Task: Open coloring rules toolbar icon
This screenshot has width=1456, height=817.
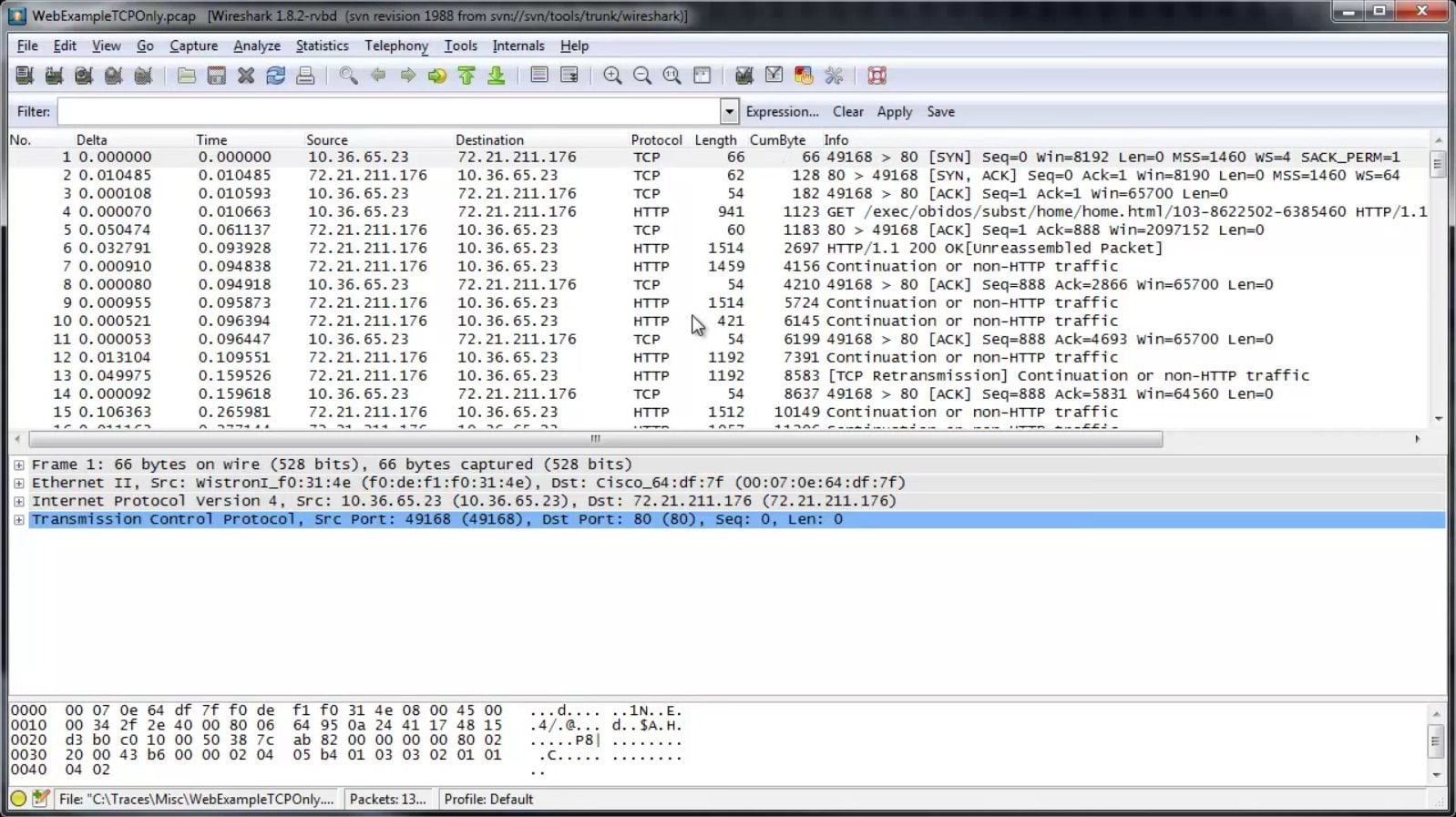Action: pyautogui.click(x=804, y=76)
